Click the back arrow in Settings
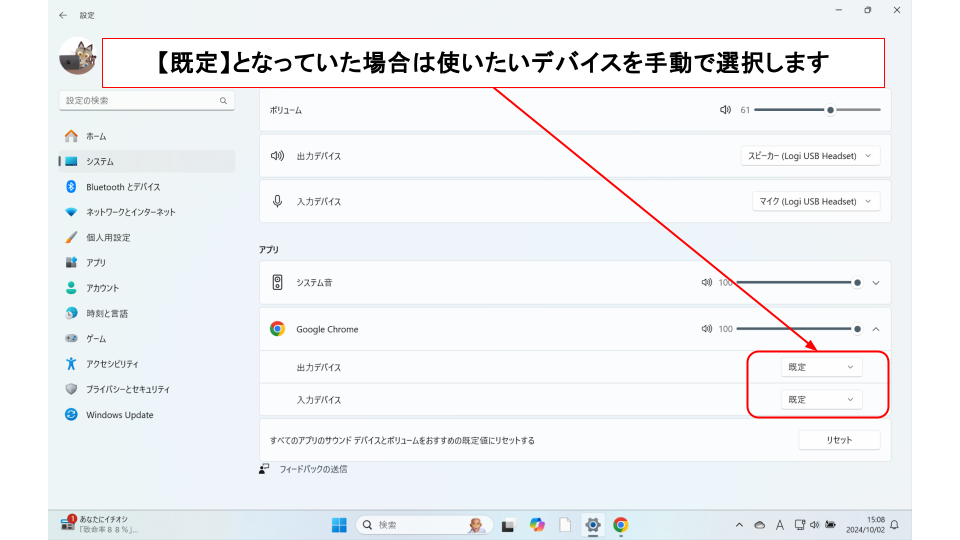 (64, 15)
